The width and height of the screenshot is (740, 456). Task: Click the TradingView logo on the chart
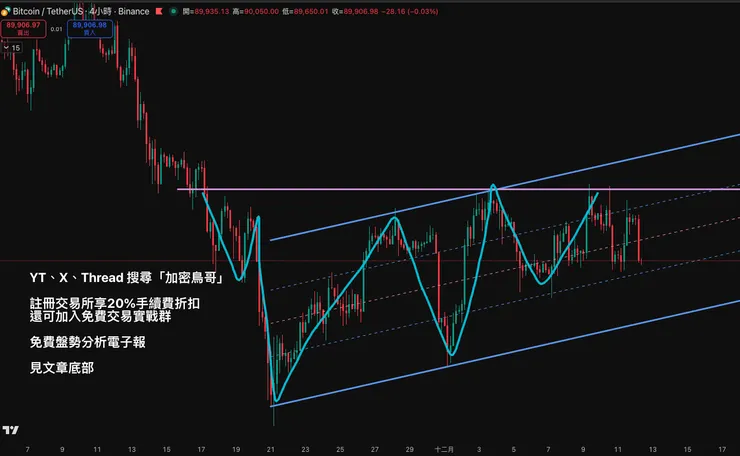tap(10, 430)
